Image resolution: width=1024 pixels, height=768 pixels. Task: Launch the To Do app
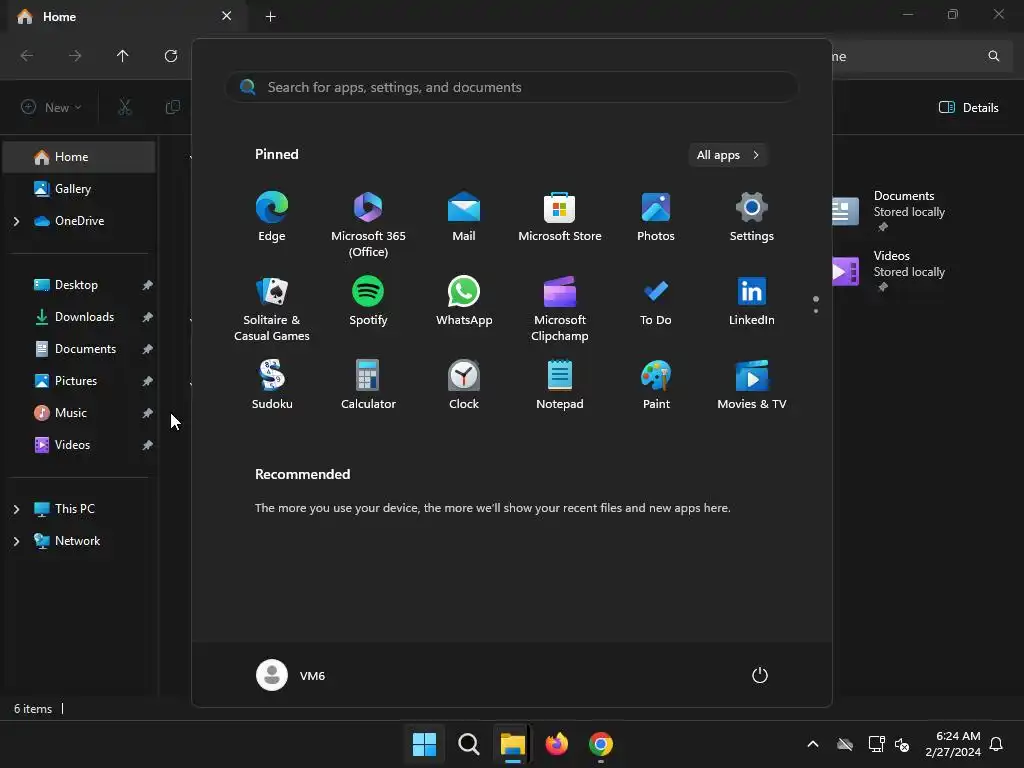656,301
